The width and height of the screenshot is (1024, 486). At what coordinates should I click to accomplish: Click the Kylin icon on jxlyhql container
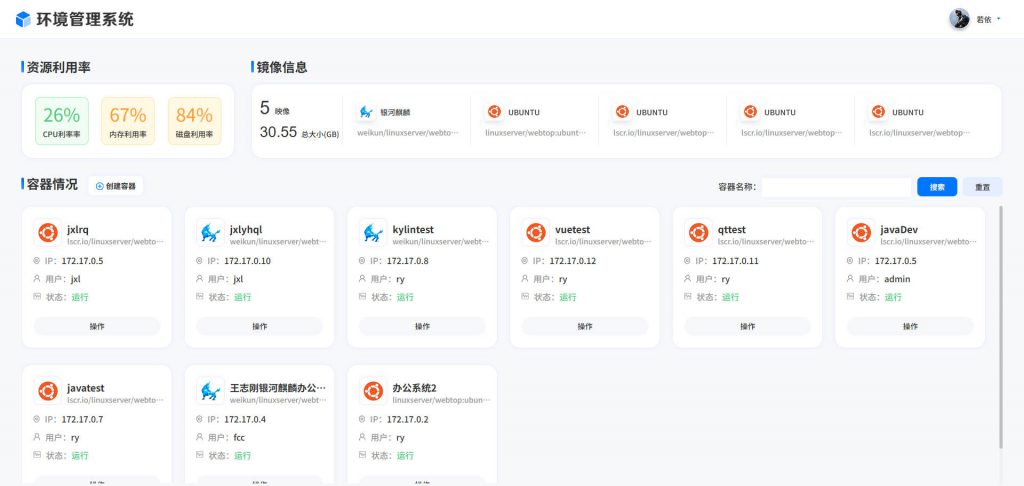click(209, 233)
